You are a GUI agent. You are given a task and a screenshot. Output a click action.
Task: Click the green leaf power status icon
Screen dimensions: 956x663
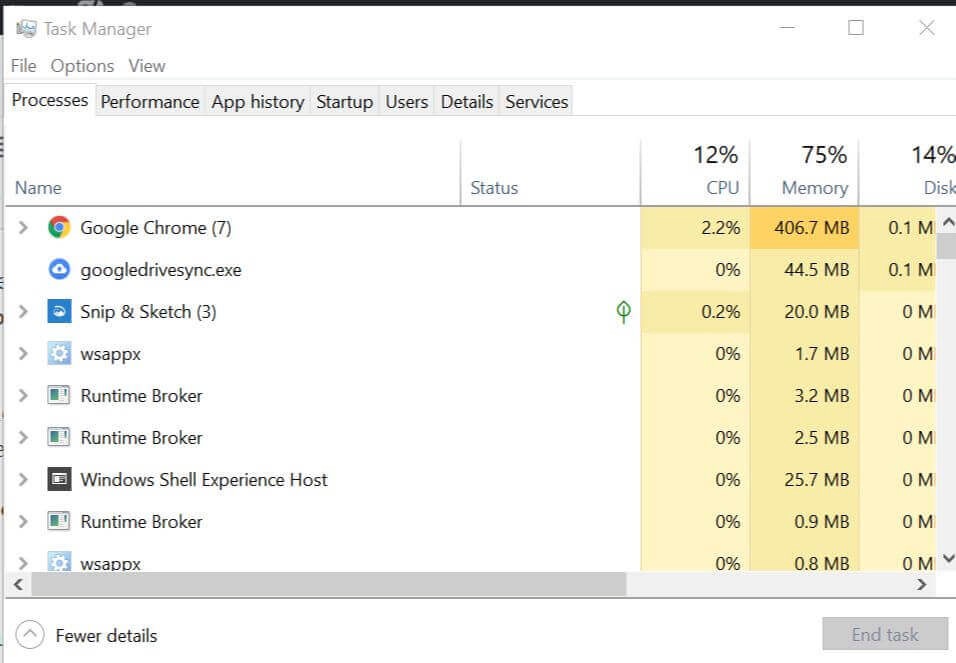624,312
